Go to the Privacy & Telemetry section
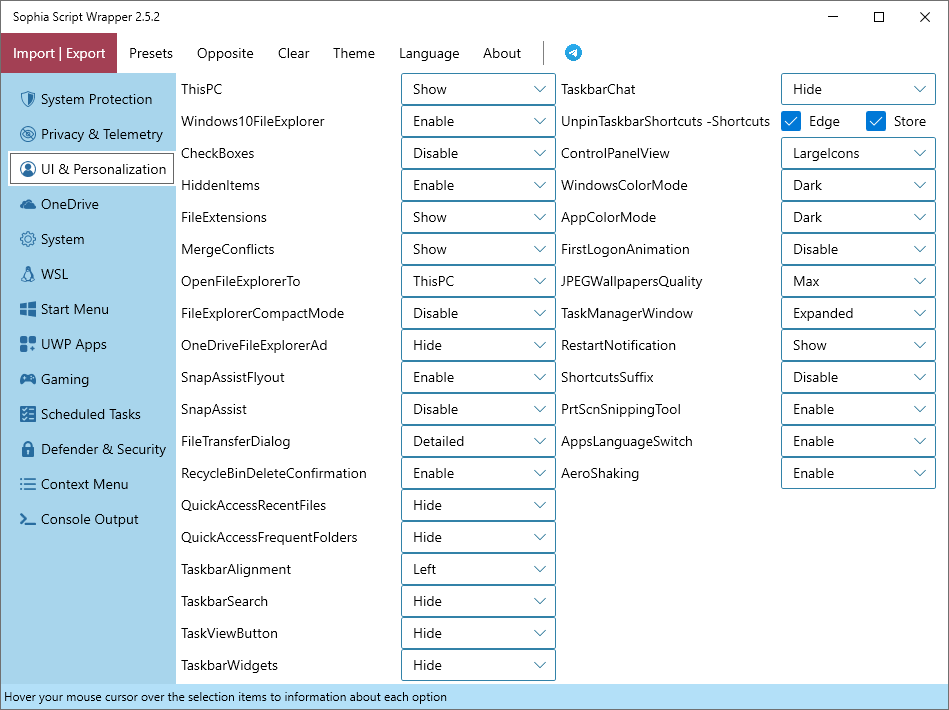 92,134
